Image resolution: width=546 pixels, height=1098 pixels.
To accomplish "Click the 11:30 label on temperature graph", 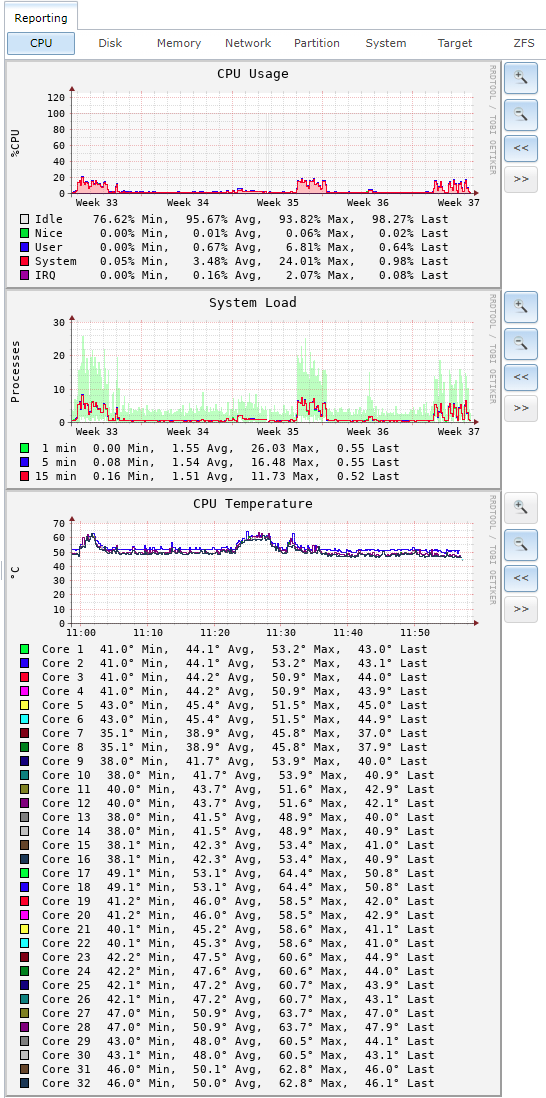I will (x=280, y=632).
